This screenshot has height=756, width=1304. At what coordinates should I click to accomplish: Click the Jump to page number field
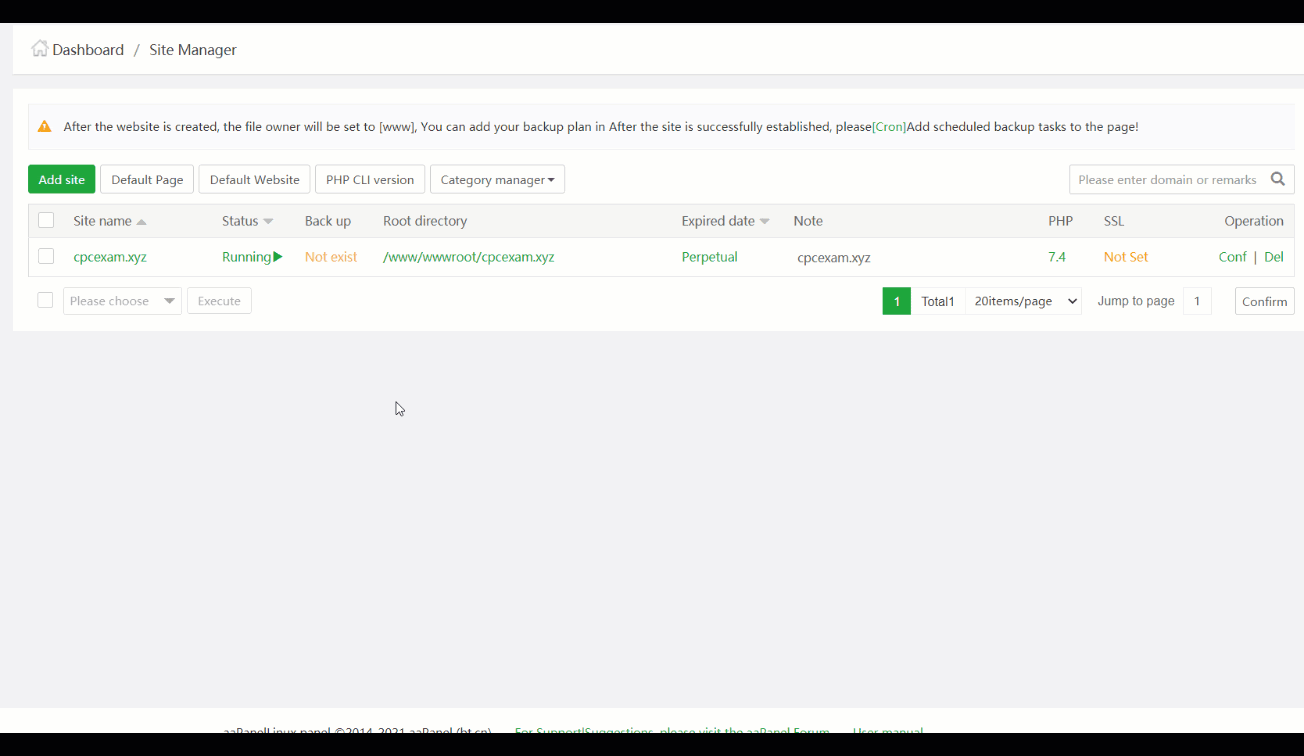click(x=1197, y=301)
